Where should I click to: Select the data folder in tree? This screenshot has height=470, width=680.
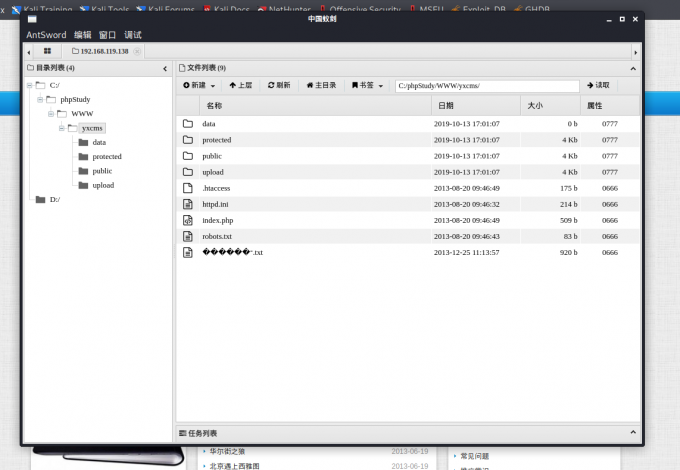point(99,143)
